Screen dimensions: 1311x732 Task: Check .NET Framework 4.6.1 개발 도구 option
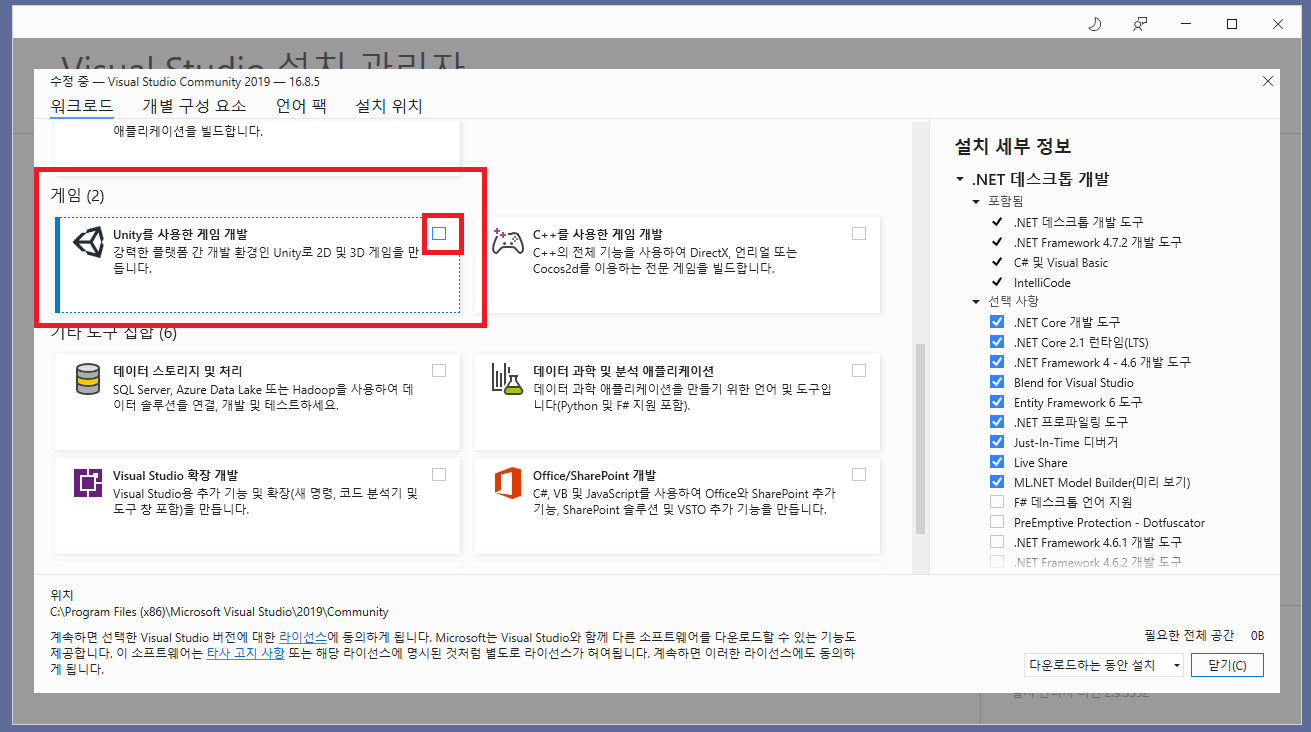click(997, 542)
